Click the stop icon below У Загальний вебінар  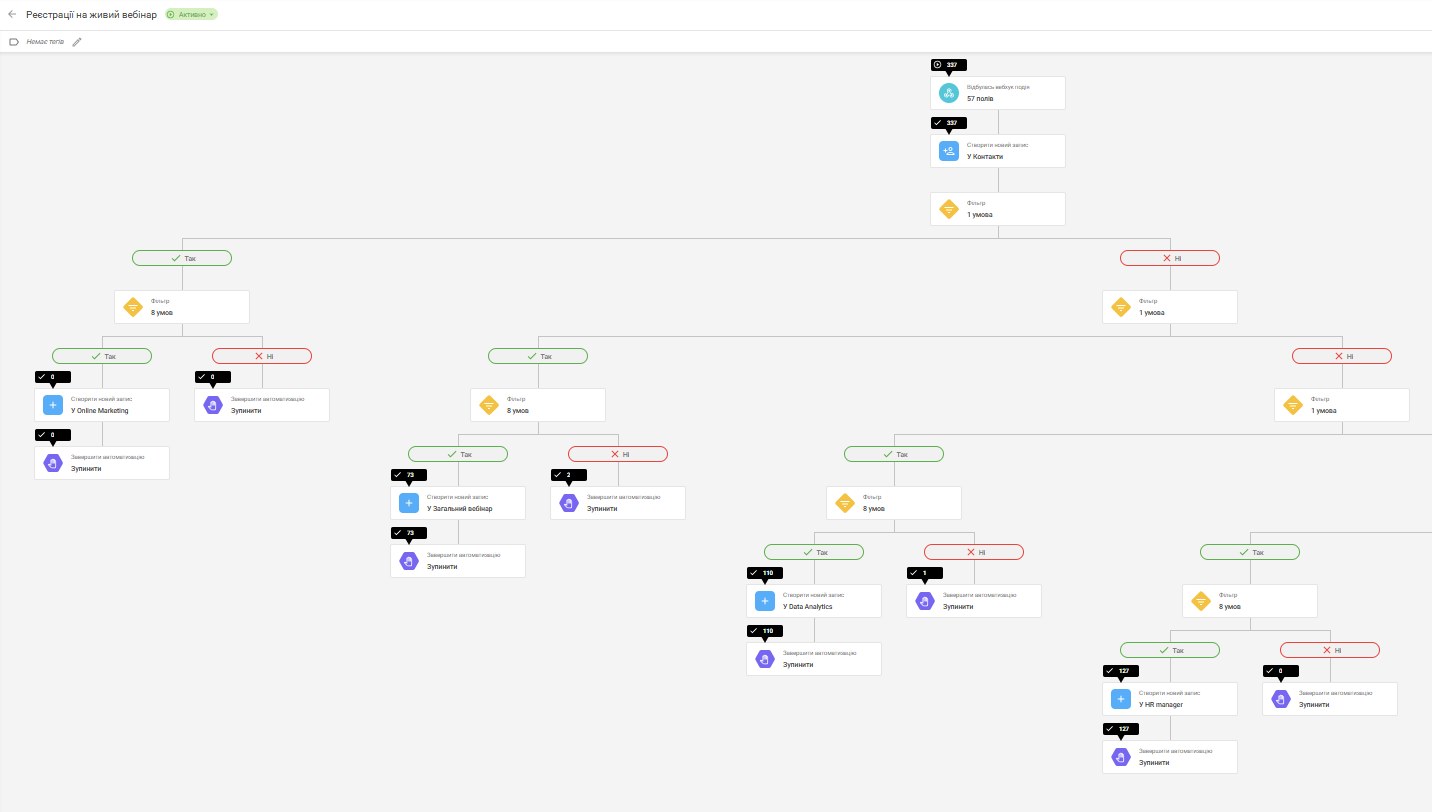click(408, 561)
